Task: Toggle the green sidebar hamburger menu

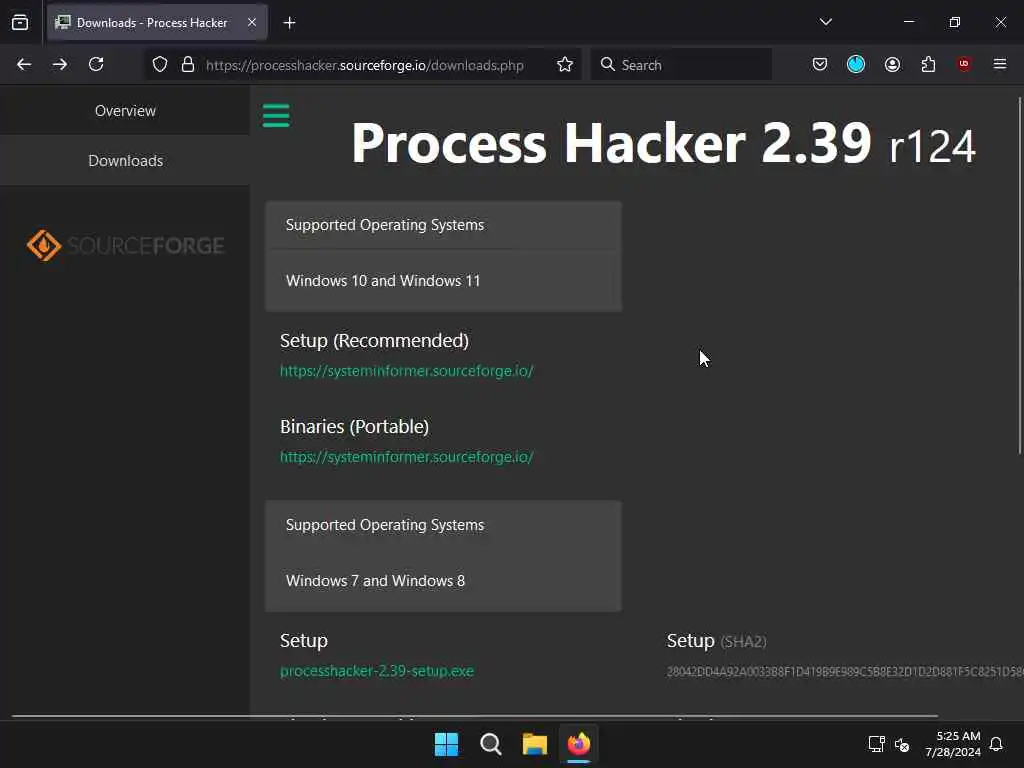Action: [x=276, y=116]
